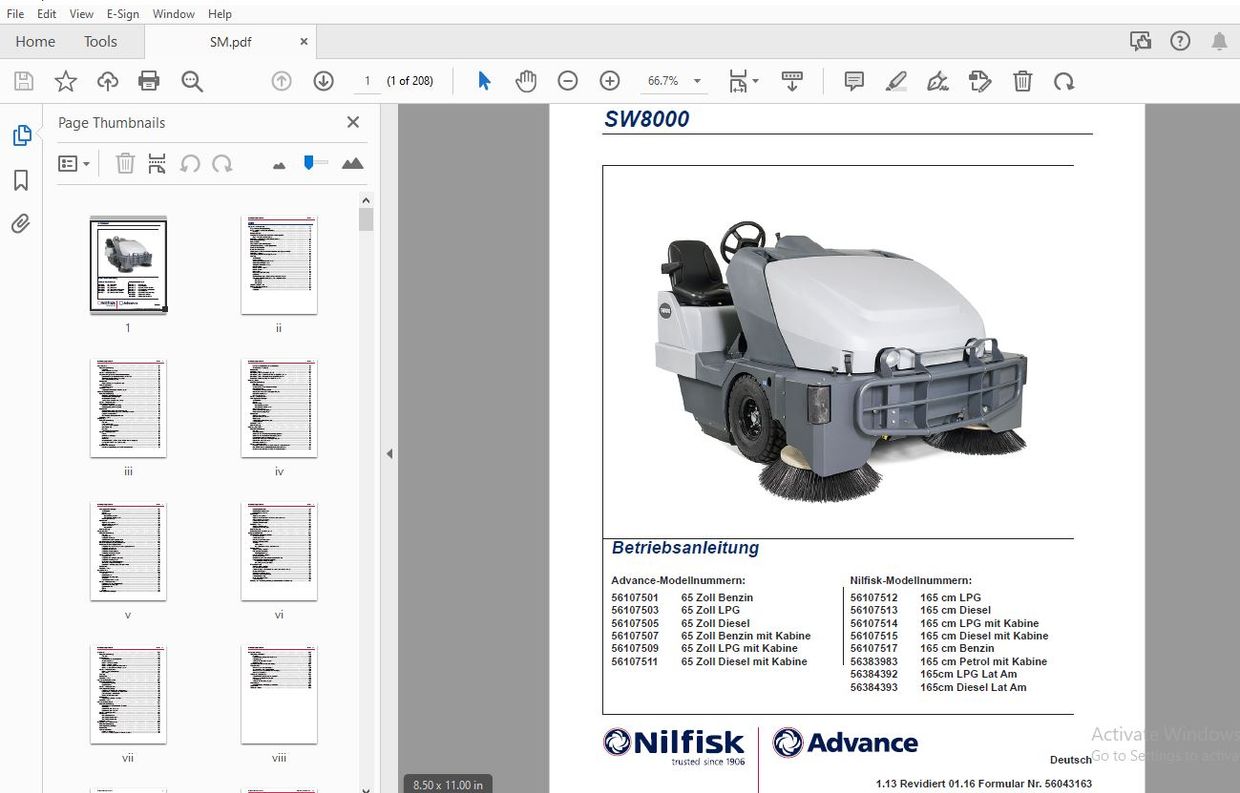Click the Print icon in the toolbar
The image size is (1240, 793).
coord(148,80)
